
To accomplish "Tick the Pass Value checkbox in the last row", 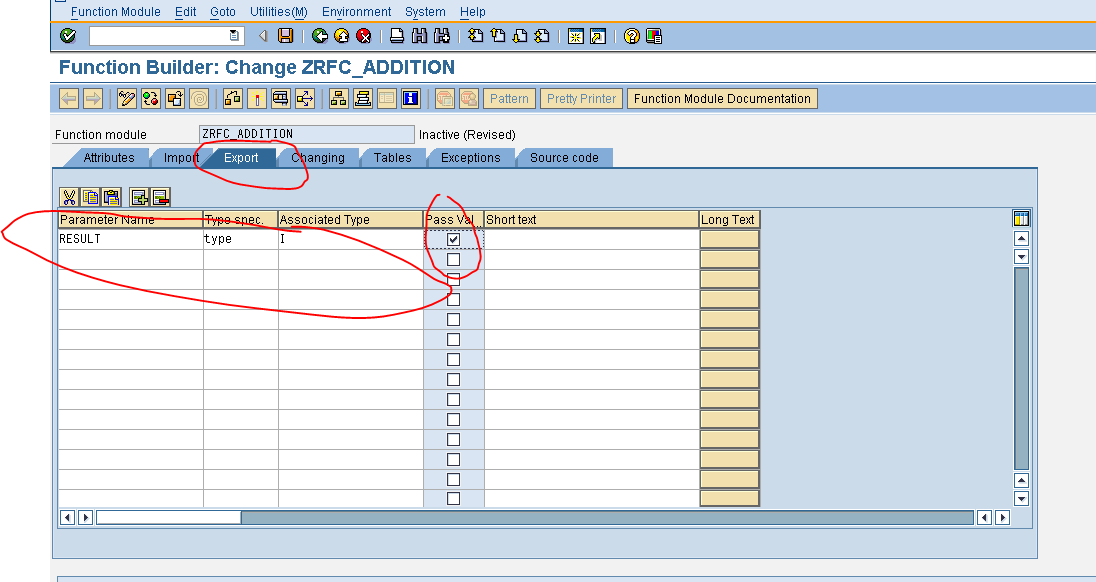I will click(x=454, y=499).
